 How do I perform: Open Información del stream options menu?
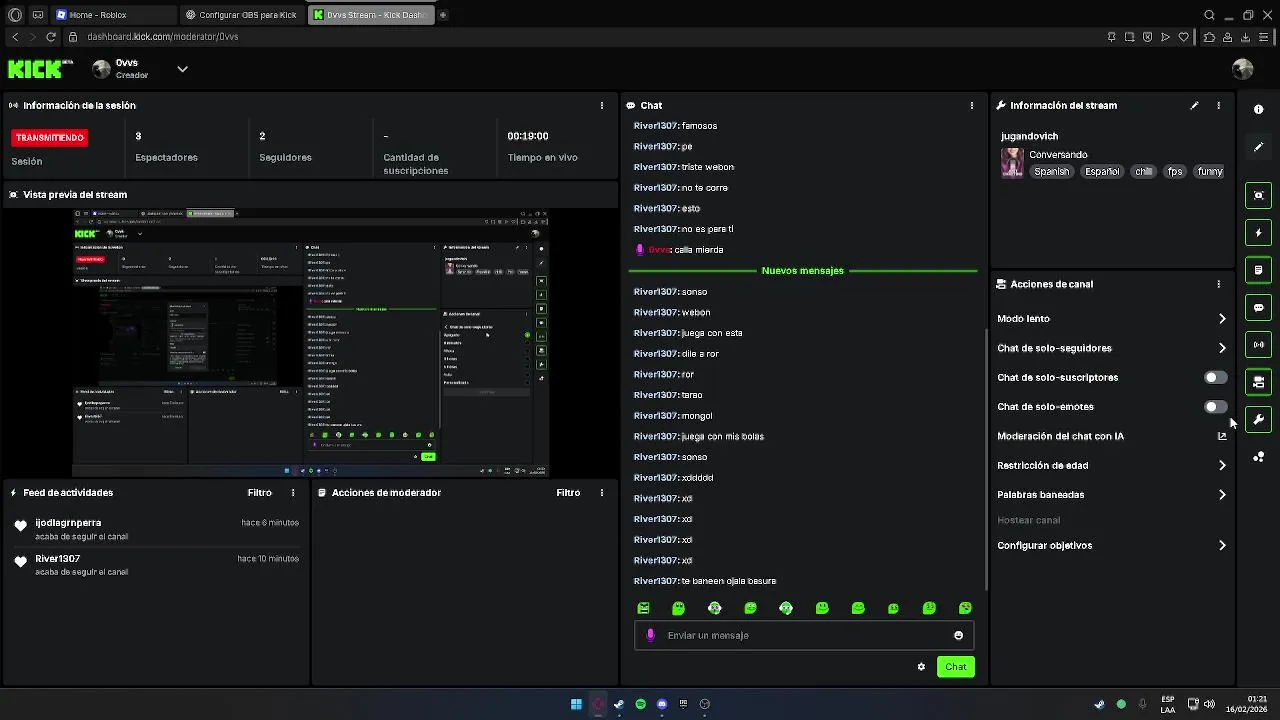point(1218,105)
